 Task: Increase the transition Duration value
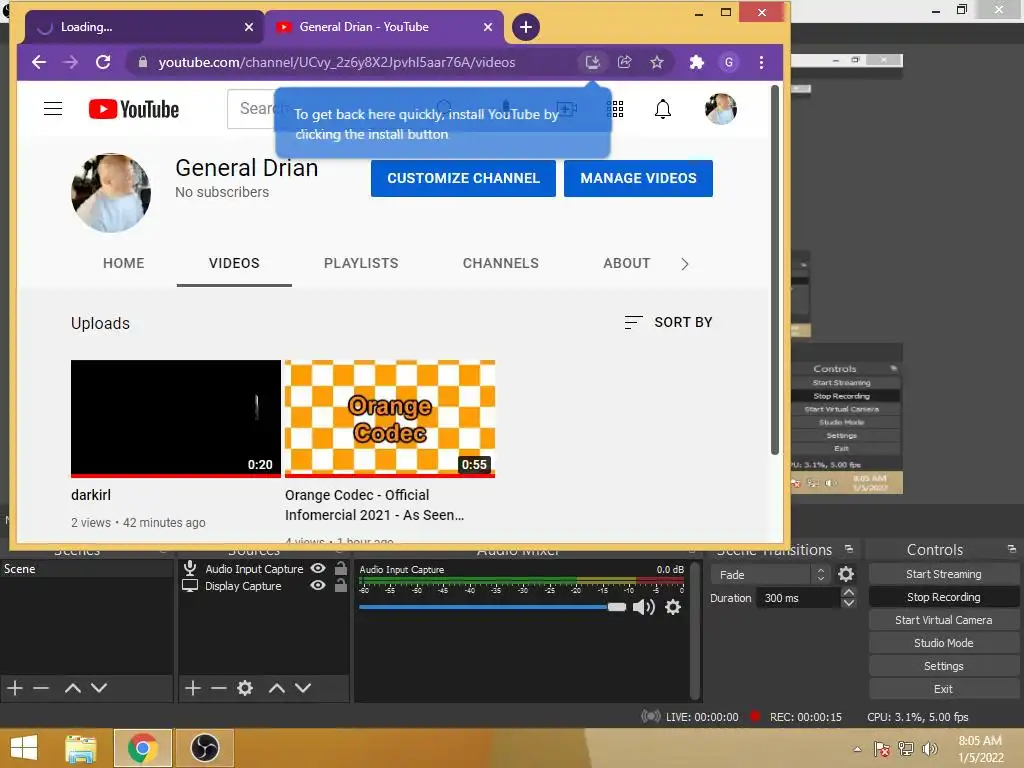click(848, 592)
